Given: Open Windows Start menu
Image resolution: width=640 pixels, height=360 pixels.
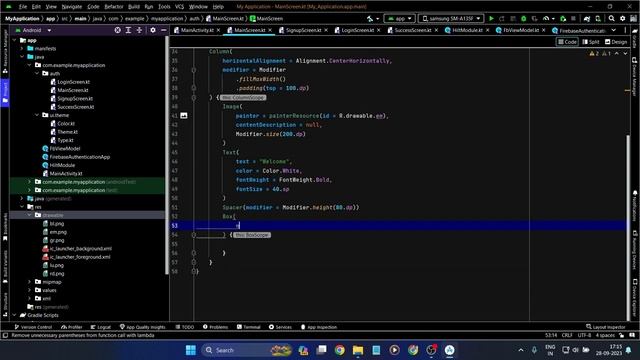Looking at the screenshot, I should [x=191, y=350].
